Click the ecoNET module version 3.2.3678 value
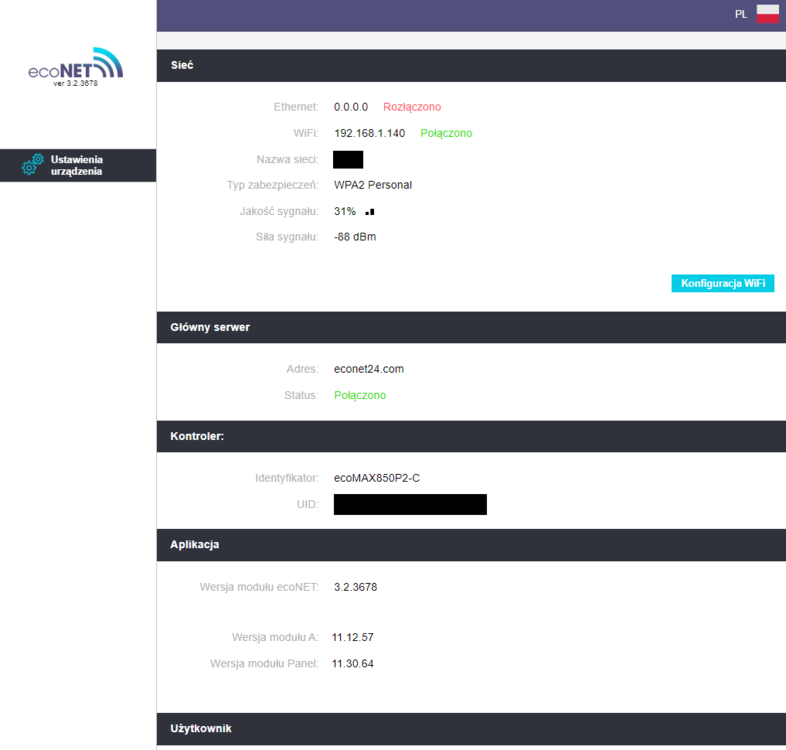Screen dimensions: 786x750 [x=355, y=587]
